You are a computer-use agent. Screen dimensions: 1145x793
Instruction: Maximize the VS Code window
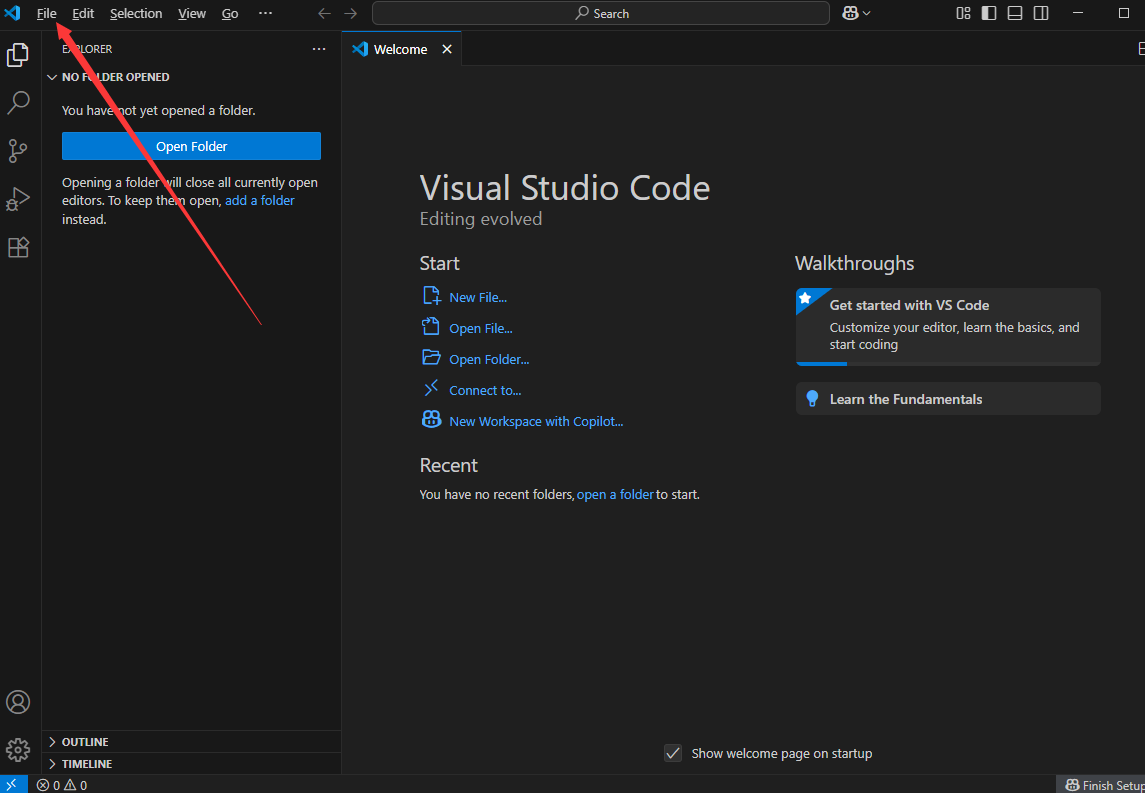click(x=1124, y=13)
